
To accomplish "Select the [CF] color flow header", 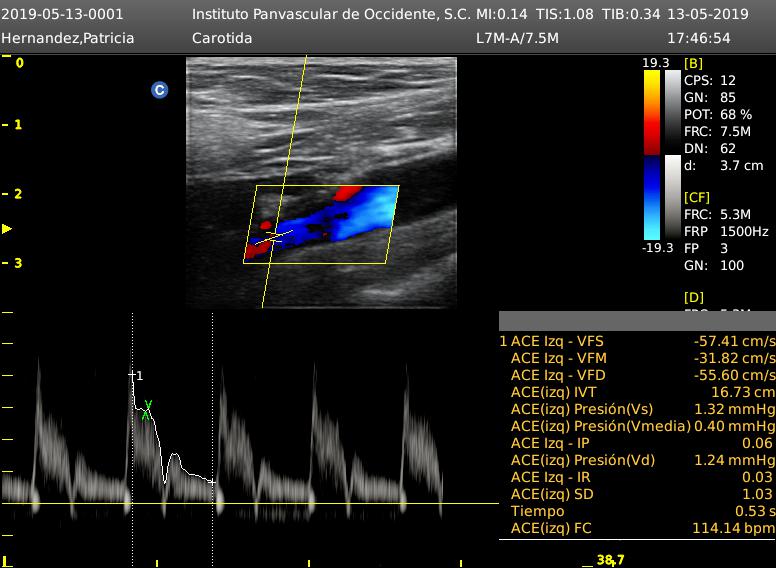I will [697, 198].
